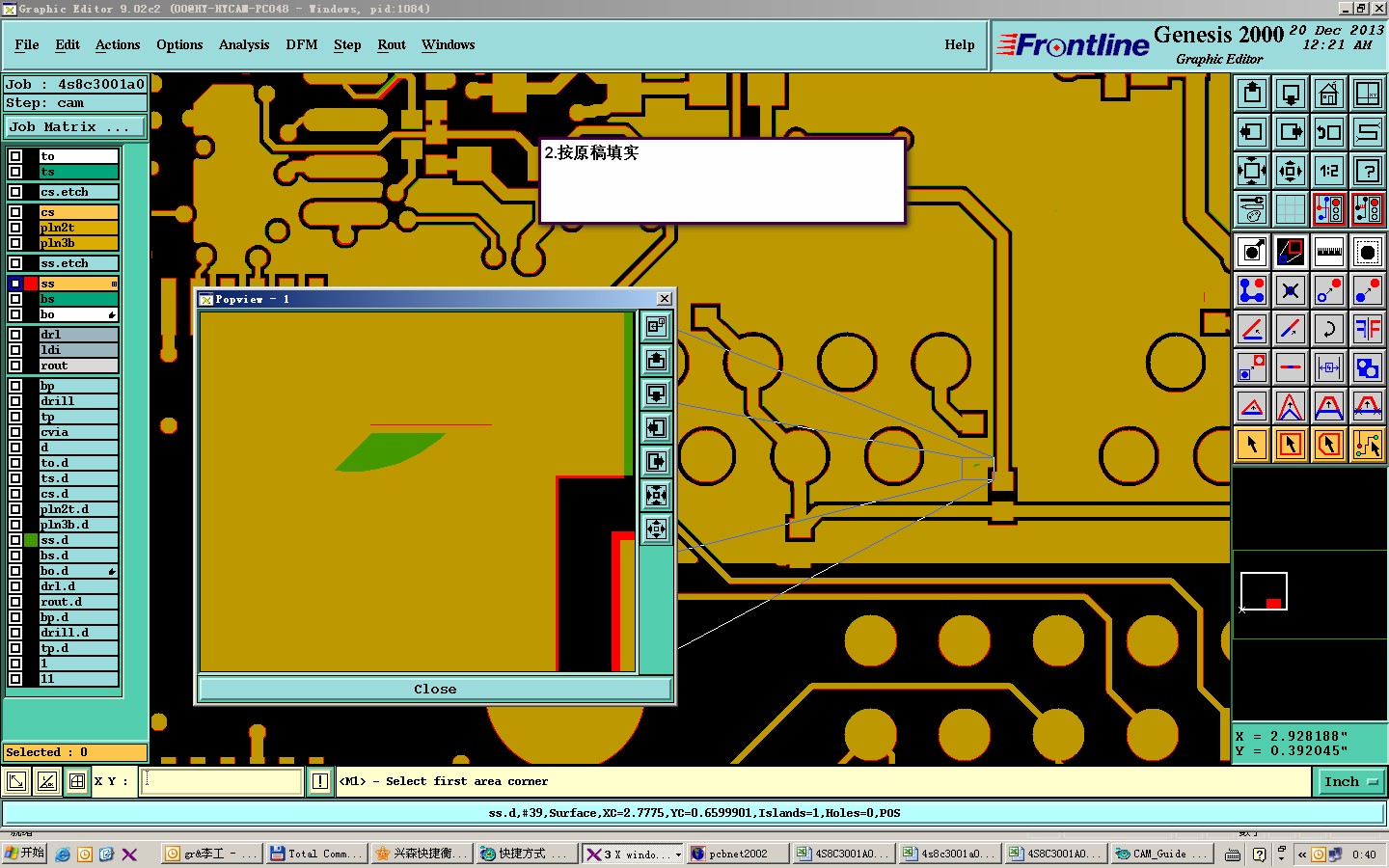Click the mirror F icon
This screenshot has width=1389, height=868.
1368,329
